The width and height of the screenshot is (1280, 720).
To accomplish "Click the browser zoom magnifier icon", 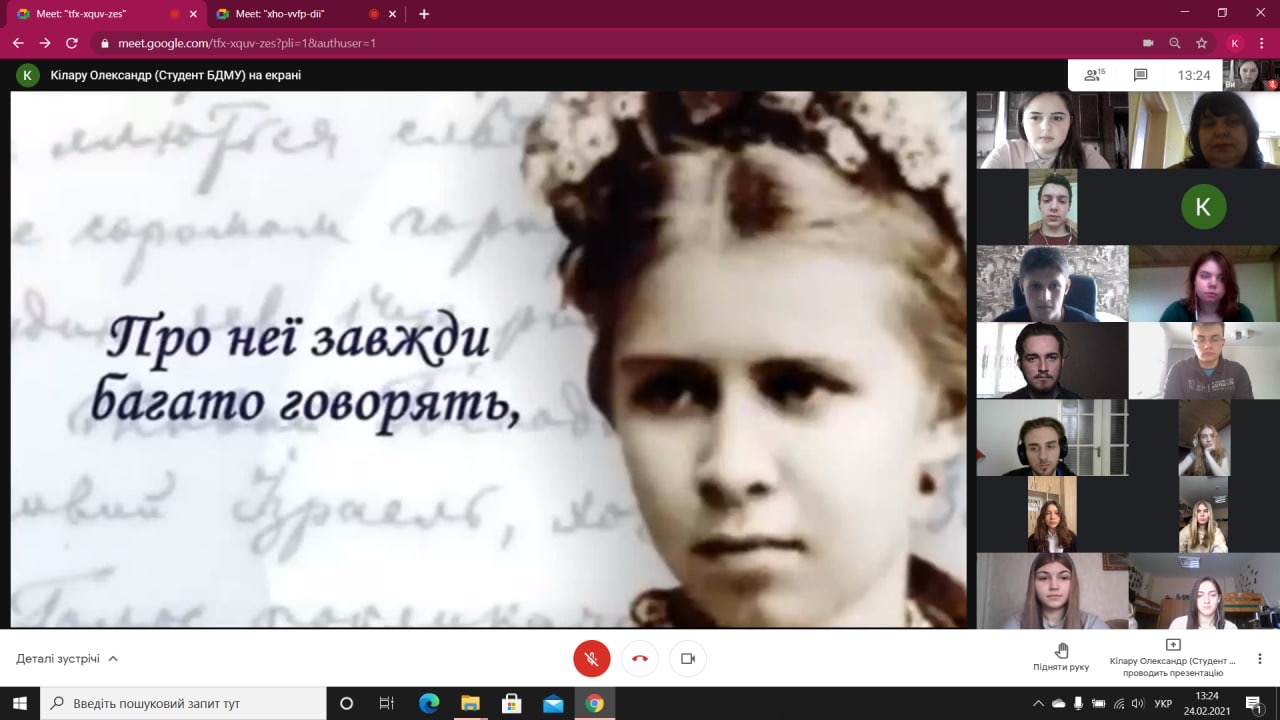I will click(1175, 43).
